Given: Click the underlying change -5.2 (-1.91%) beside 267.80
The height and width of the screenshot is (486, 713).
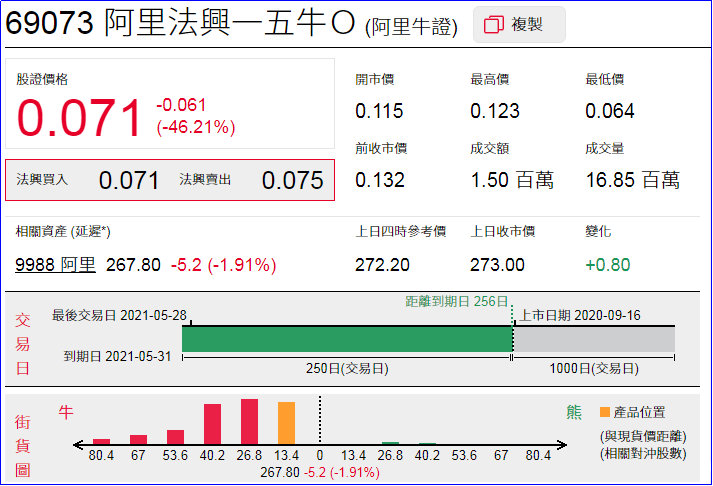Looking at the screenshot, I should 223,265.
